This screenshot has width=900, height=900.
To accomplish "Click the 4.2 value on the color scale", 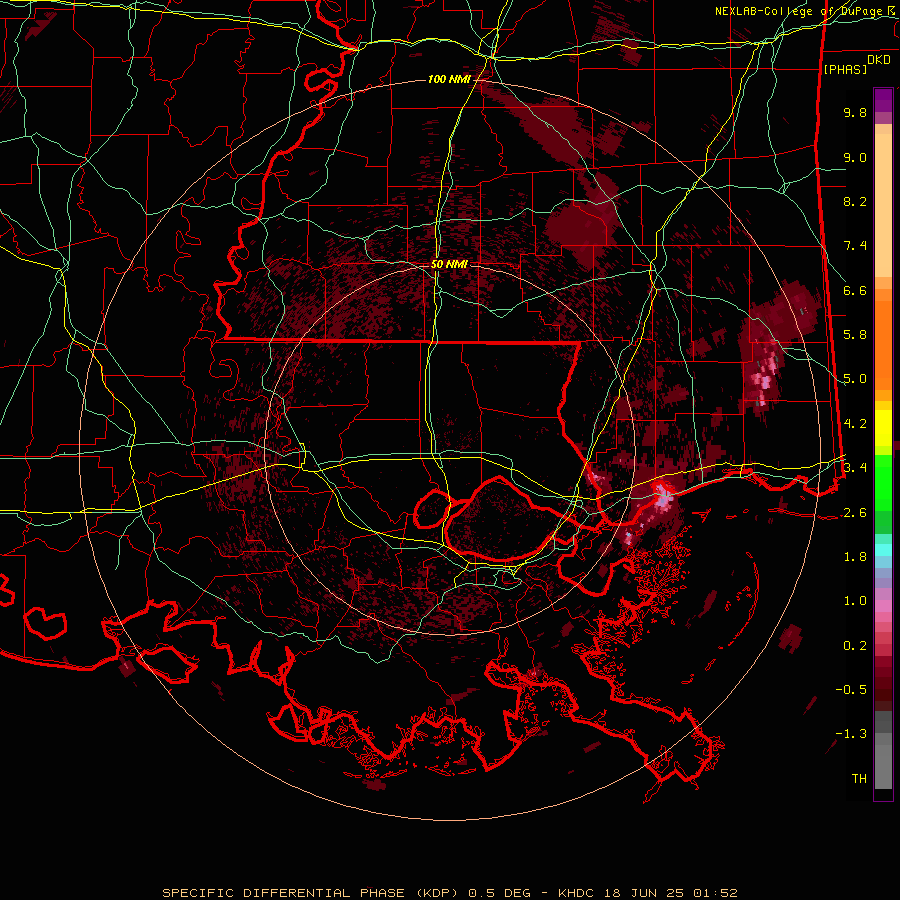I will pyautogui.click(x=855, y=424).
